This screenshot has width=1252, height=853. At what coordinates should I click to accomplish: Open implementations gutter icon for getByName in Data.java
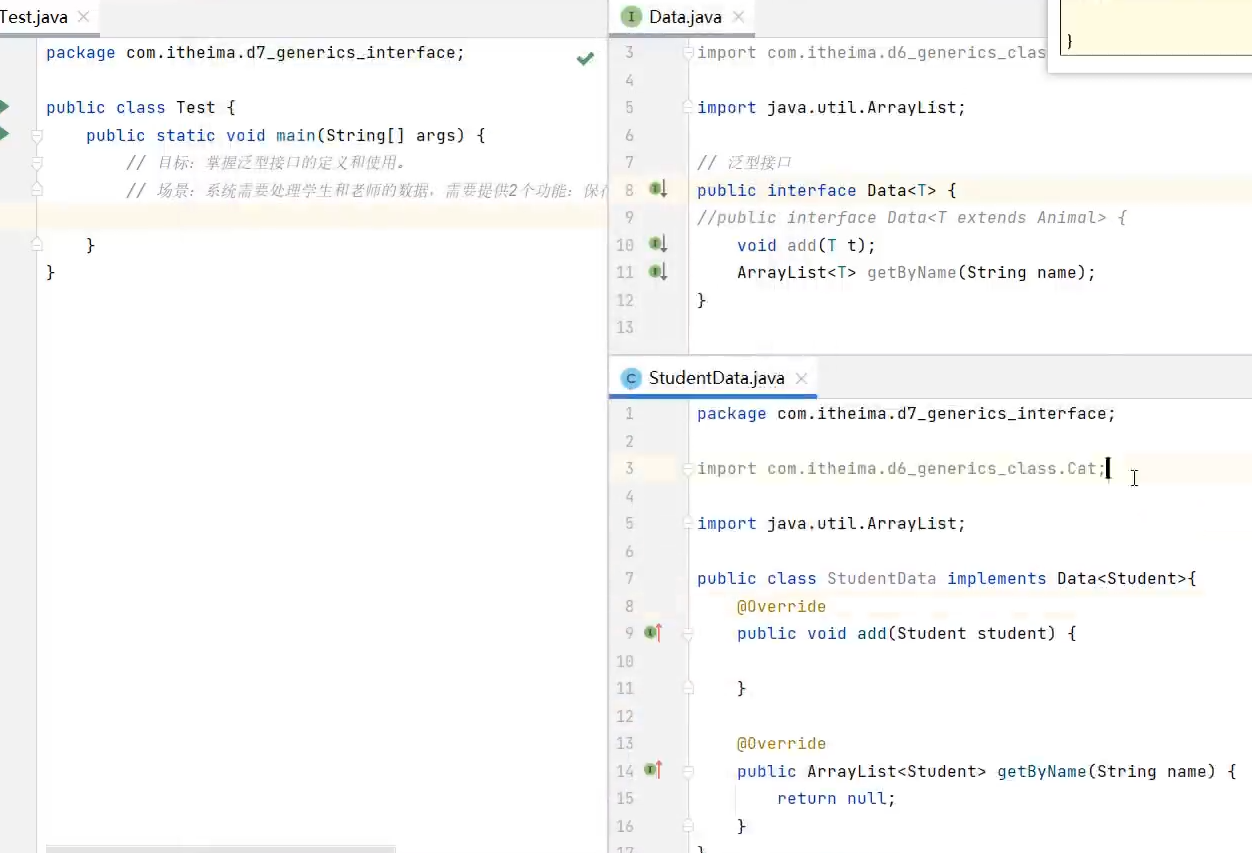coord(657,270)
